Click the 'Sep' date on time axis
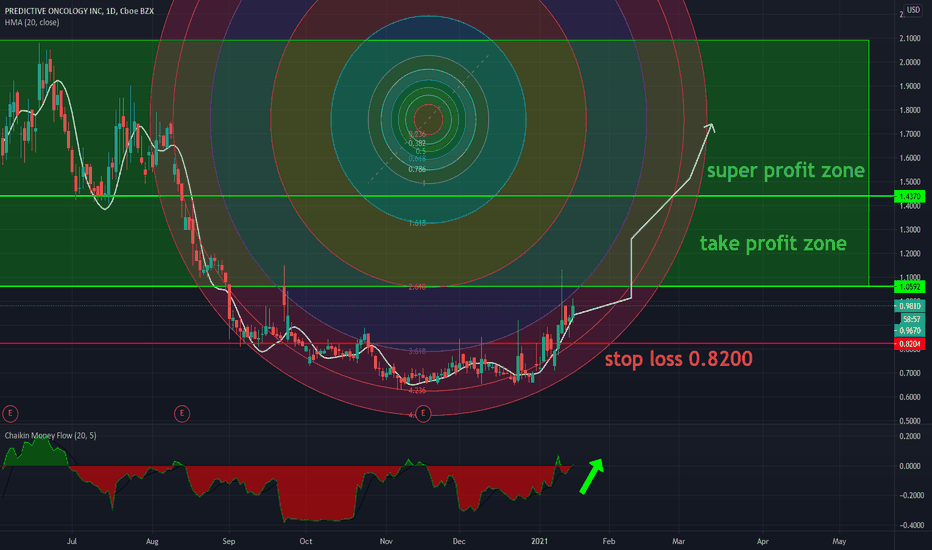 click(x=229, y=541)
